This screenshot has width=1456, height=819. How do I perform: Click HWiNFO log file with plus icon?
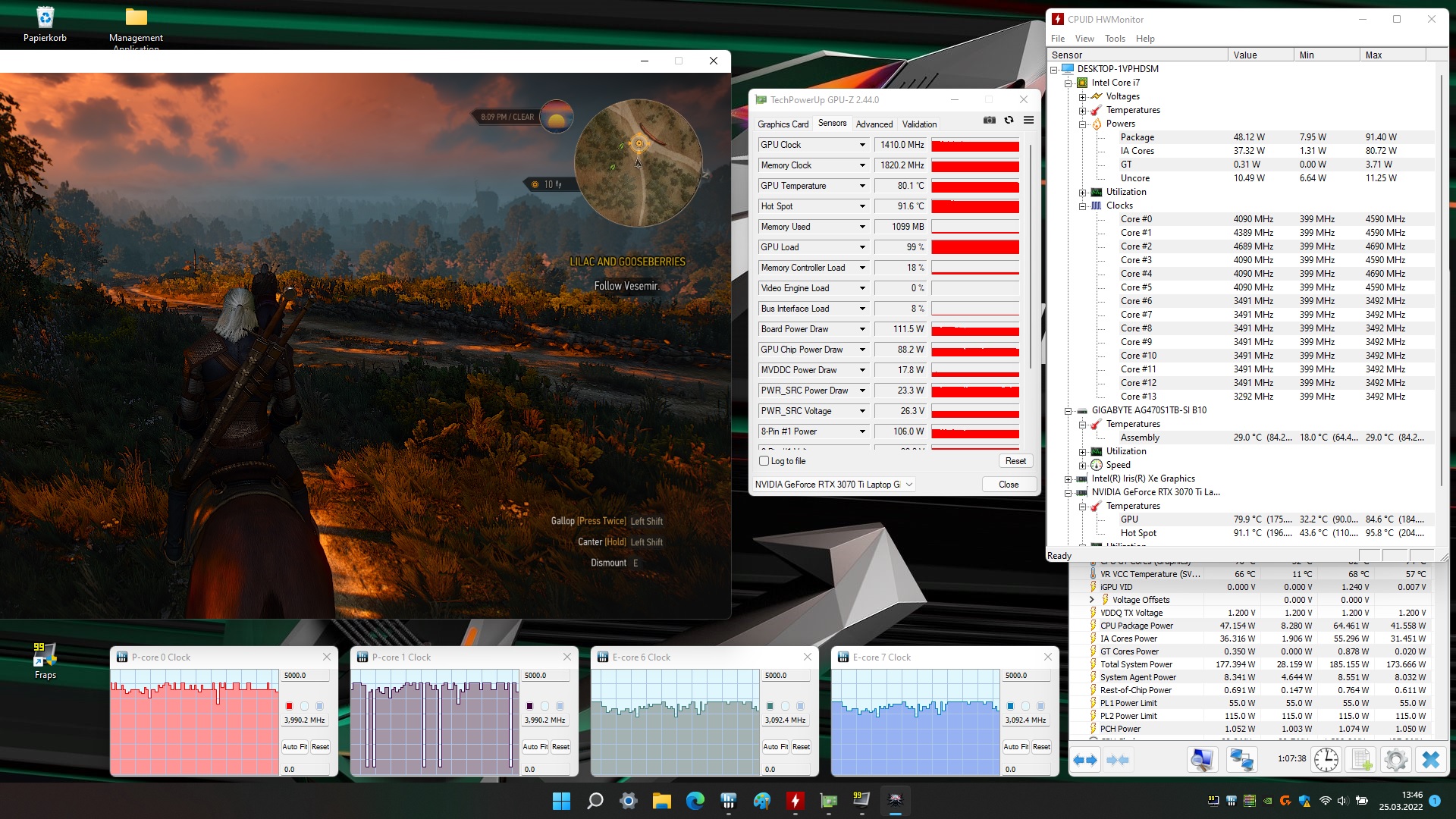[x=1361, y=759]
